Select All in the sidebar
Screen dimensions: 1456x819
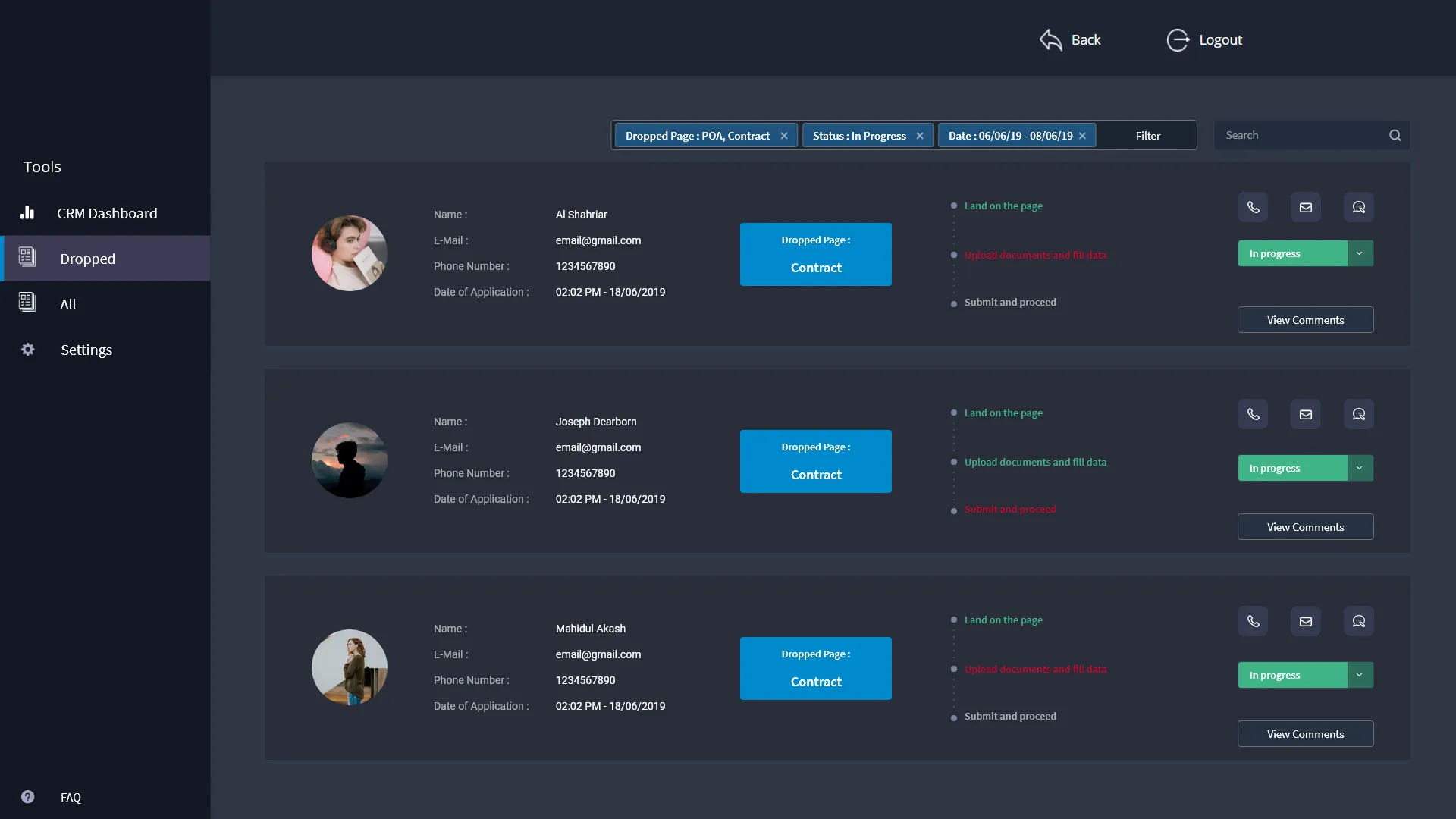[67, 304]
